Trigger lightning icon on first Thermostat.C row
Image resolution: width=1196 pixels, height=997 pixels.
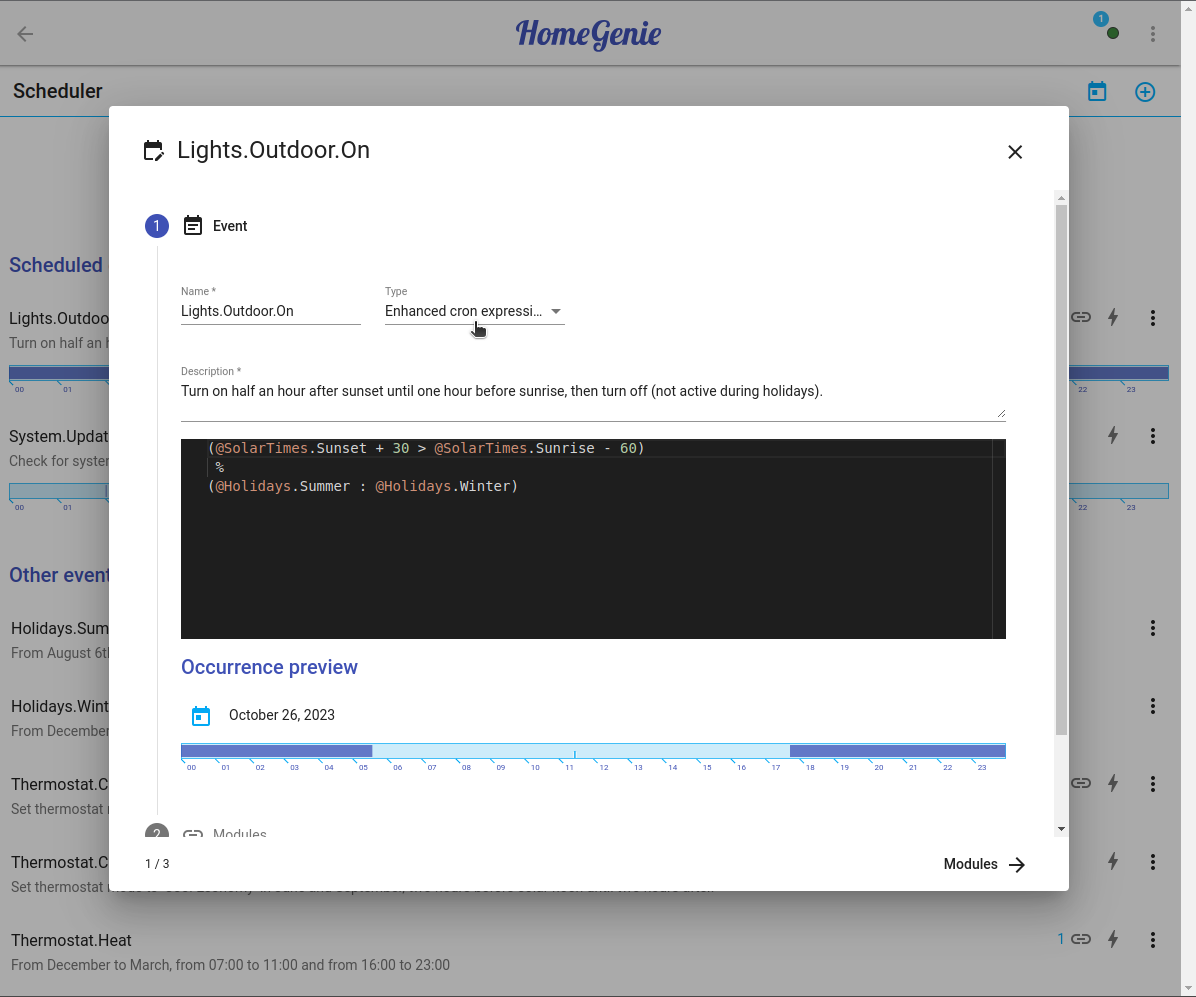(x=1113, y=783)
